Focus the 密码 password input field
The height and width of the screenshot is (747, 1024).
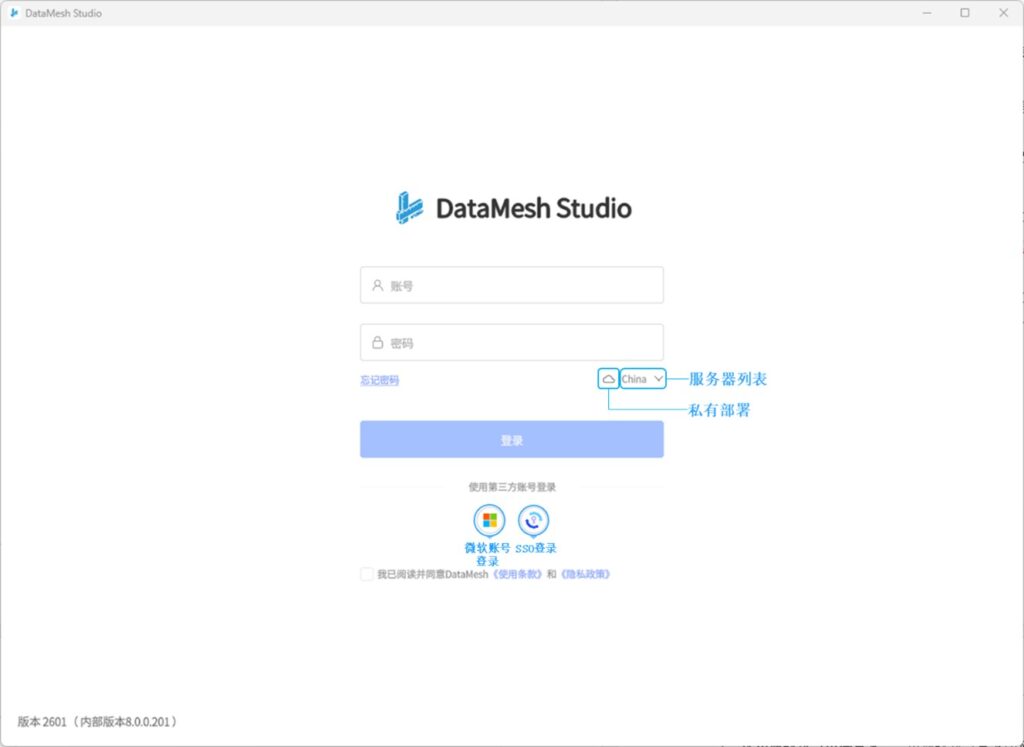pyautogui.click(x=520, y=342)
